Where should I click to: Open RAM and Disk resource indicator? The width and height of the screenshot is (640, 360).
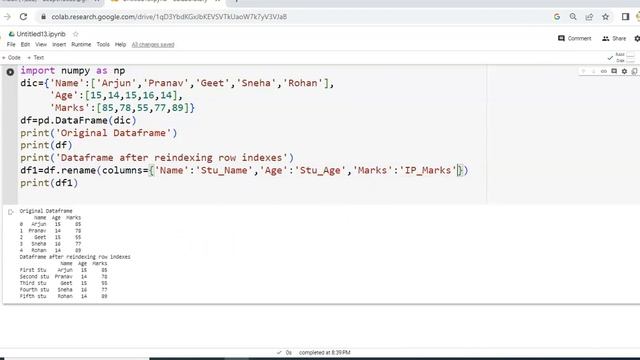[621, 58]
